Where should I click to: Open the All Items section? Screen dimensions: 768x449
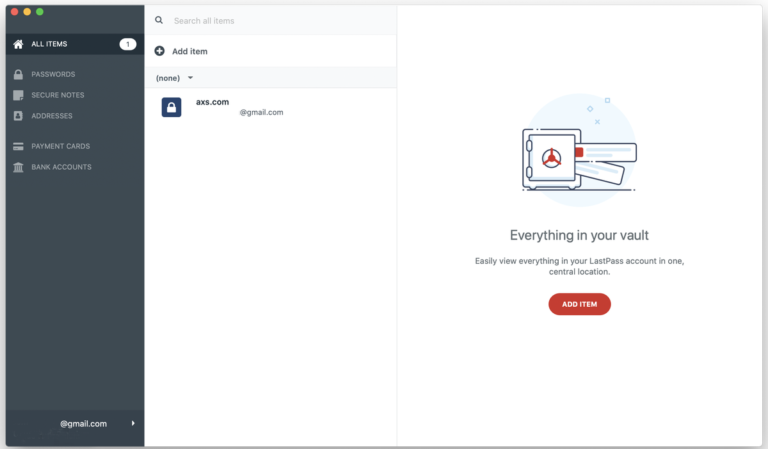(75, 44)
